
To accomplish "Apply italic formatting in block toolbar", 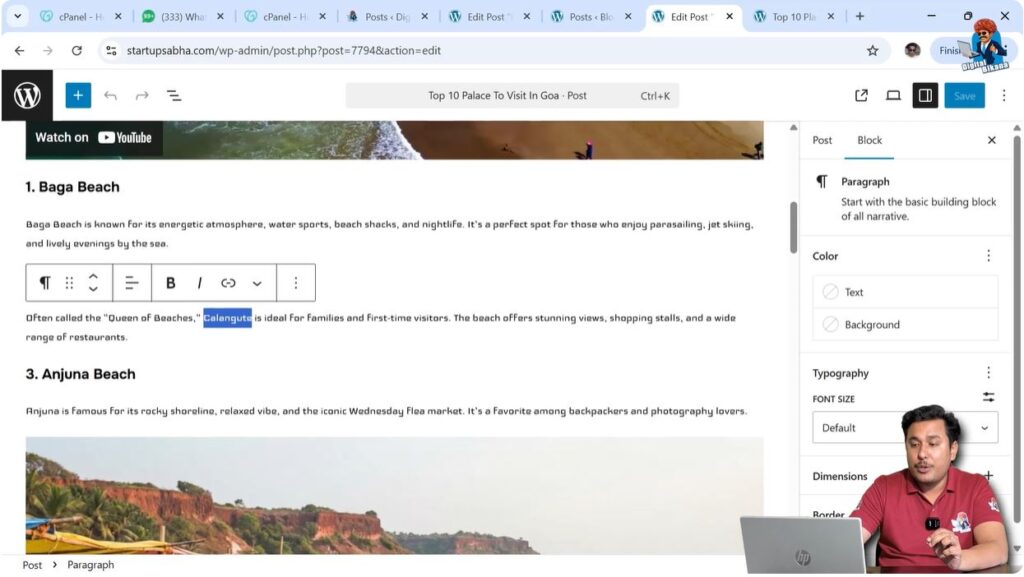I will coord(199,283).
